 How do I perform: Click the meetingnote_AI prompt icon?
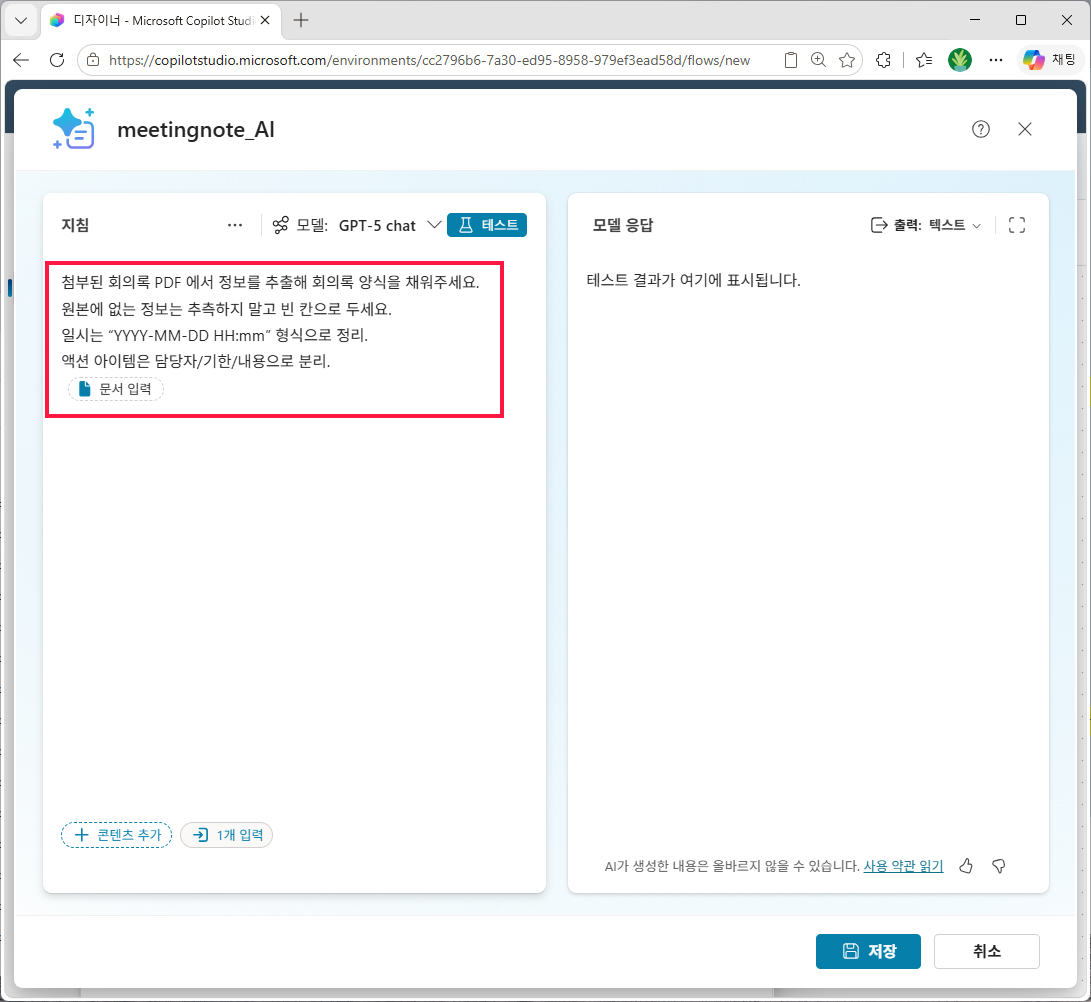tap(74, 129)
